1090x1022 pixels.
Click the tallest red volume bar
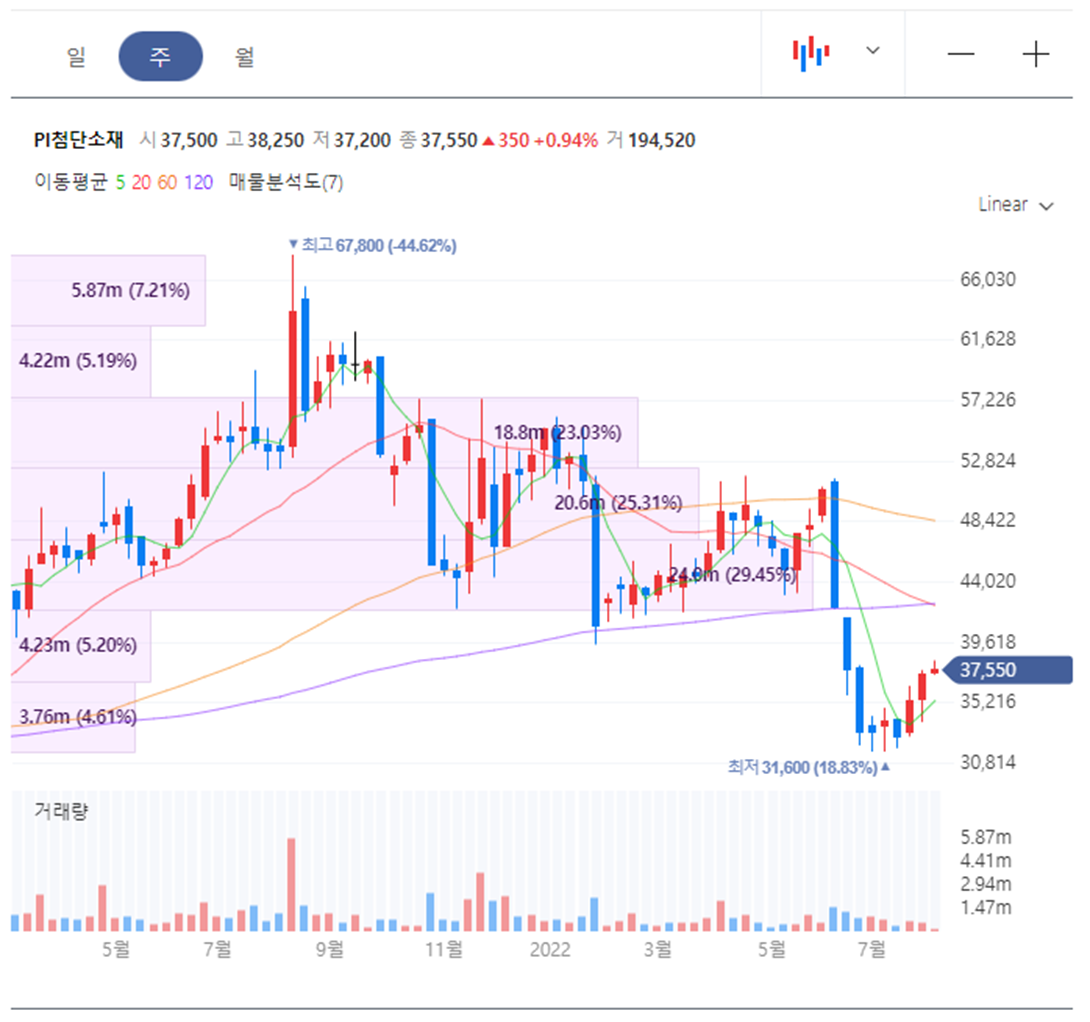(291, 884)
